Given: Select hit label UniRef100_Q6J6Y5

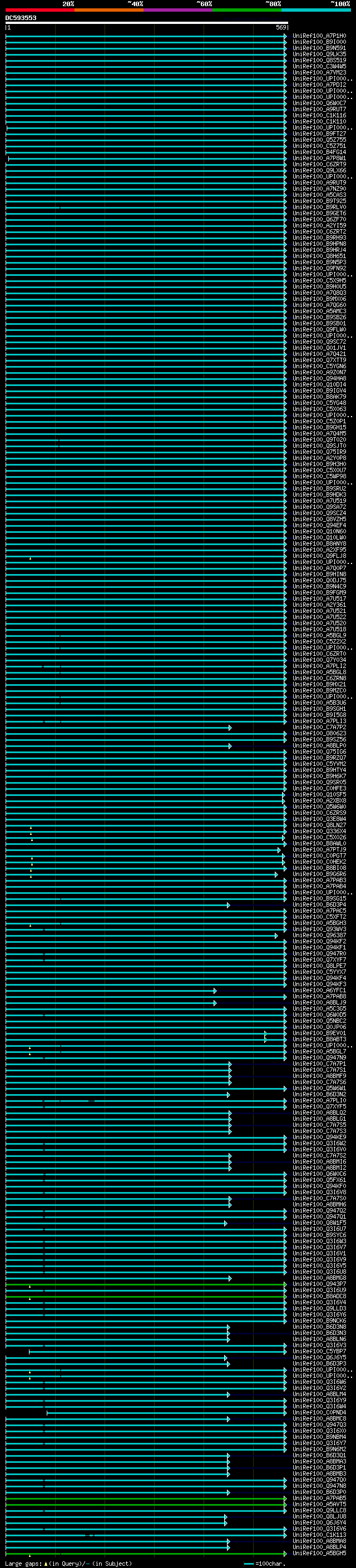Looking at the screenshot, I should tap(319, 1357).
